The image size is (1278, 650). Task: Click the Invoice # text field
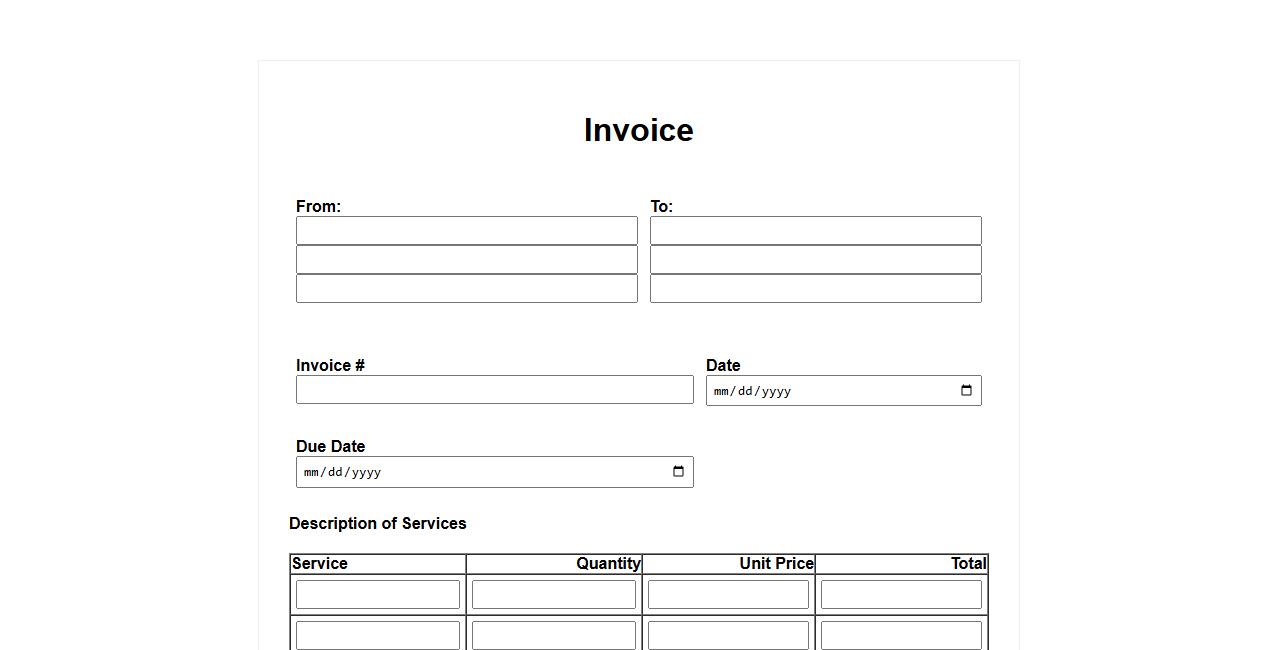(x=494, y=390)
